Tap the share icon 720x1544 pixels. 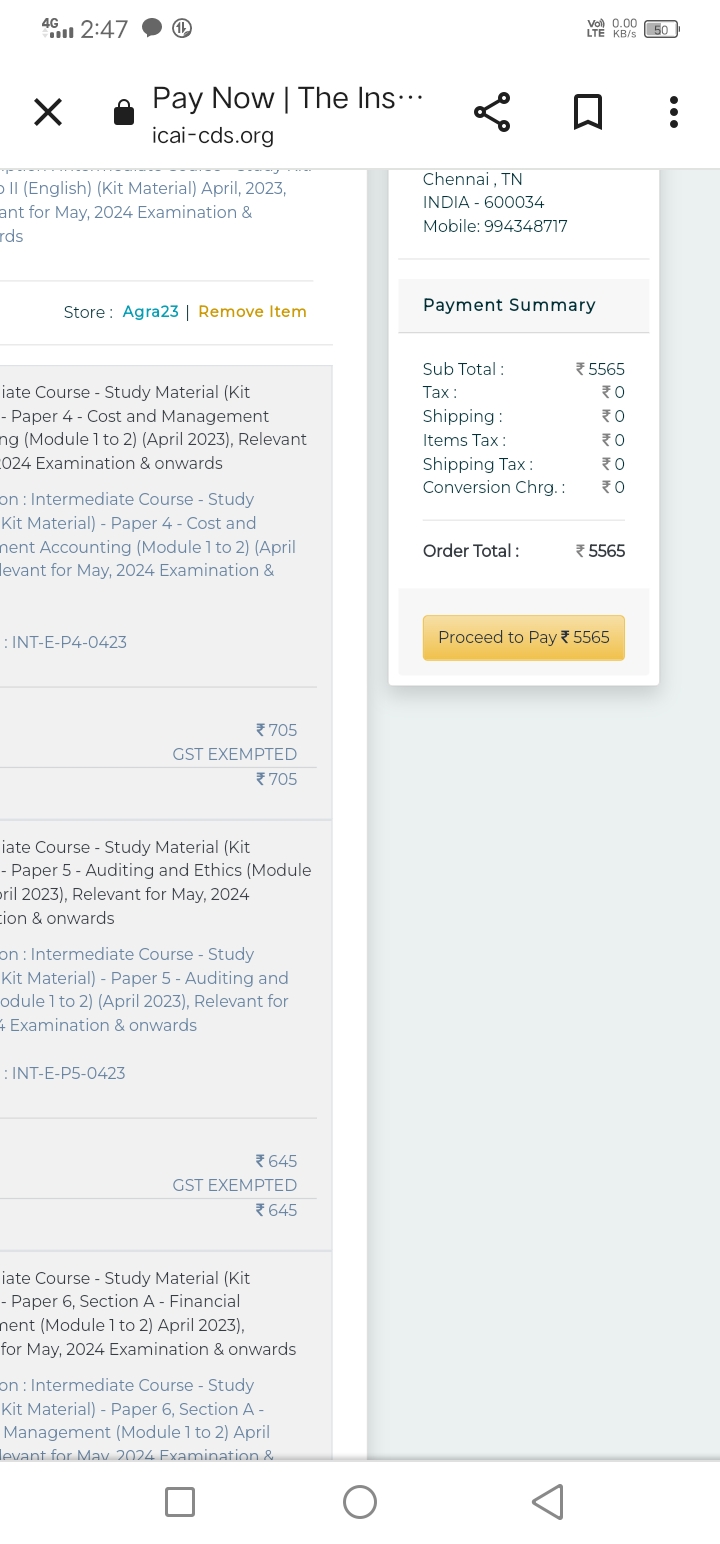(492, 112)
